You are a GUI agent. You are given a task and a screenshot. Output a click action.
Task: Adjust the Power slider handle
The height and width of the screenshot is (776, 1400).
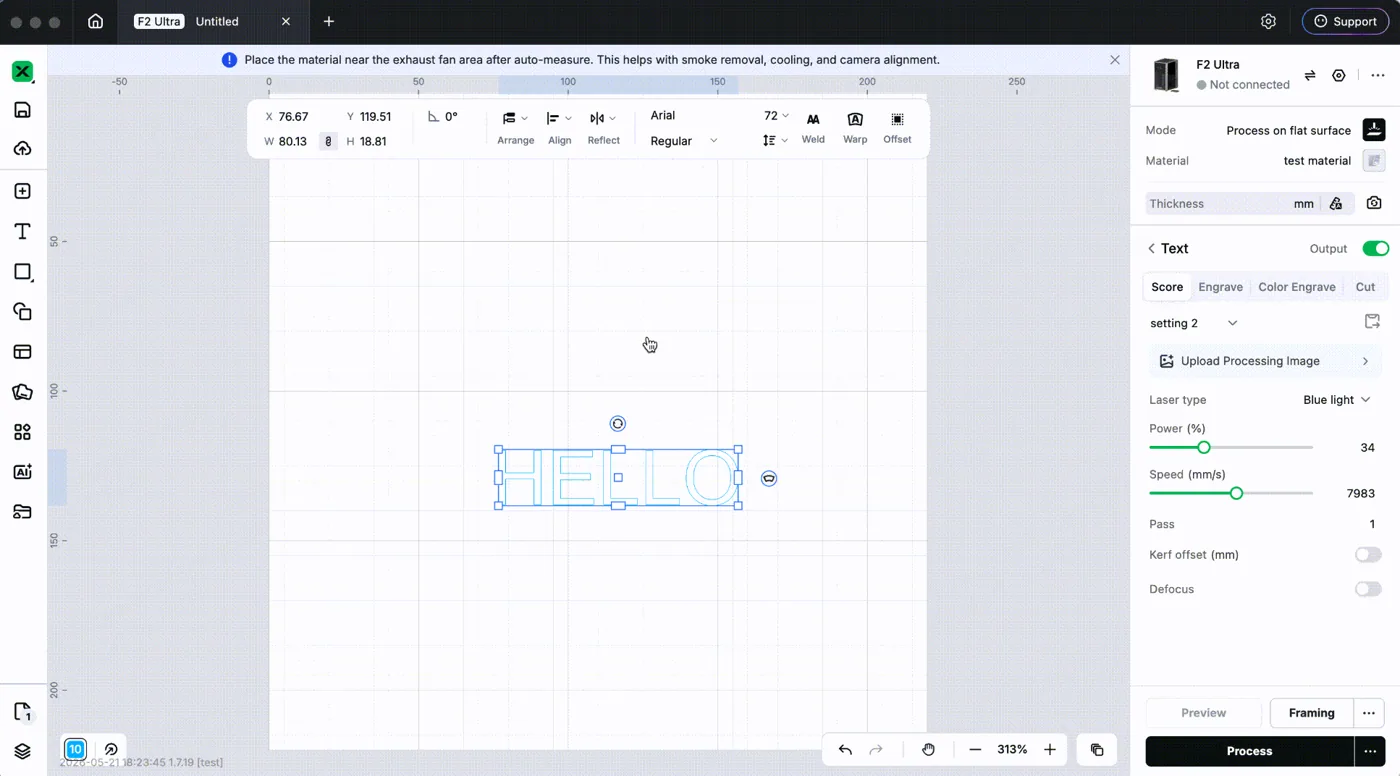click(x=1204, y=447)
